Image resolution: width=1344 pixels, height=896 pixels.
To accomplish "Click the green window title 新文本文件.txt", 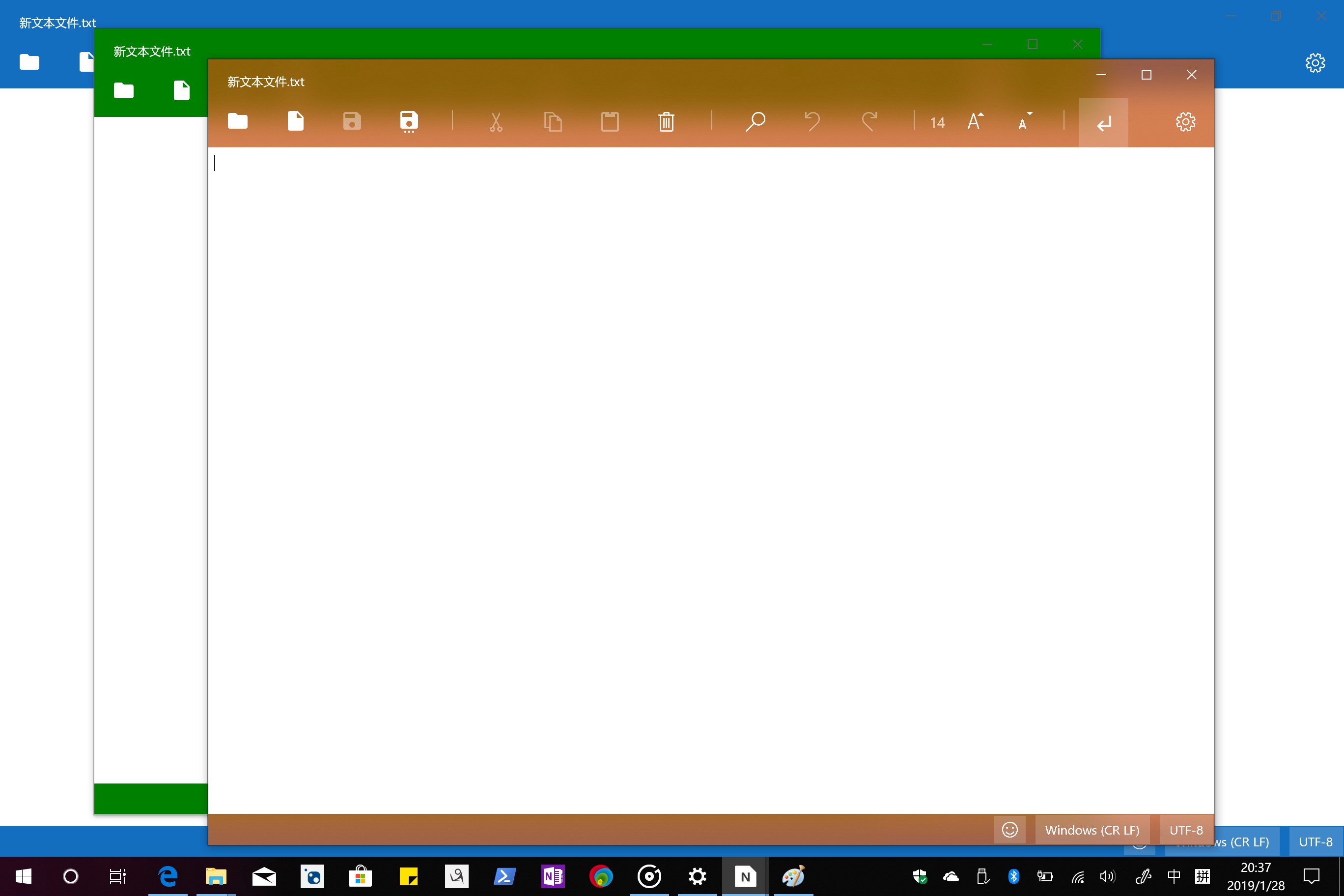I will click(151, 52).
